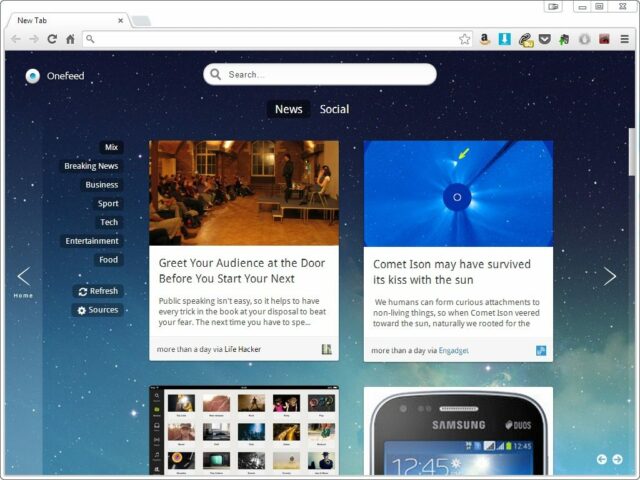
Task: Navigate Home with left chevron arrow
Action: point(23,277)
